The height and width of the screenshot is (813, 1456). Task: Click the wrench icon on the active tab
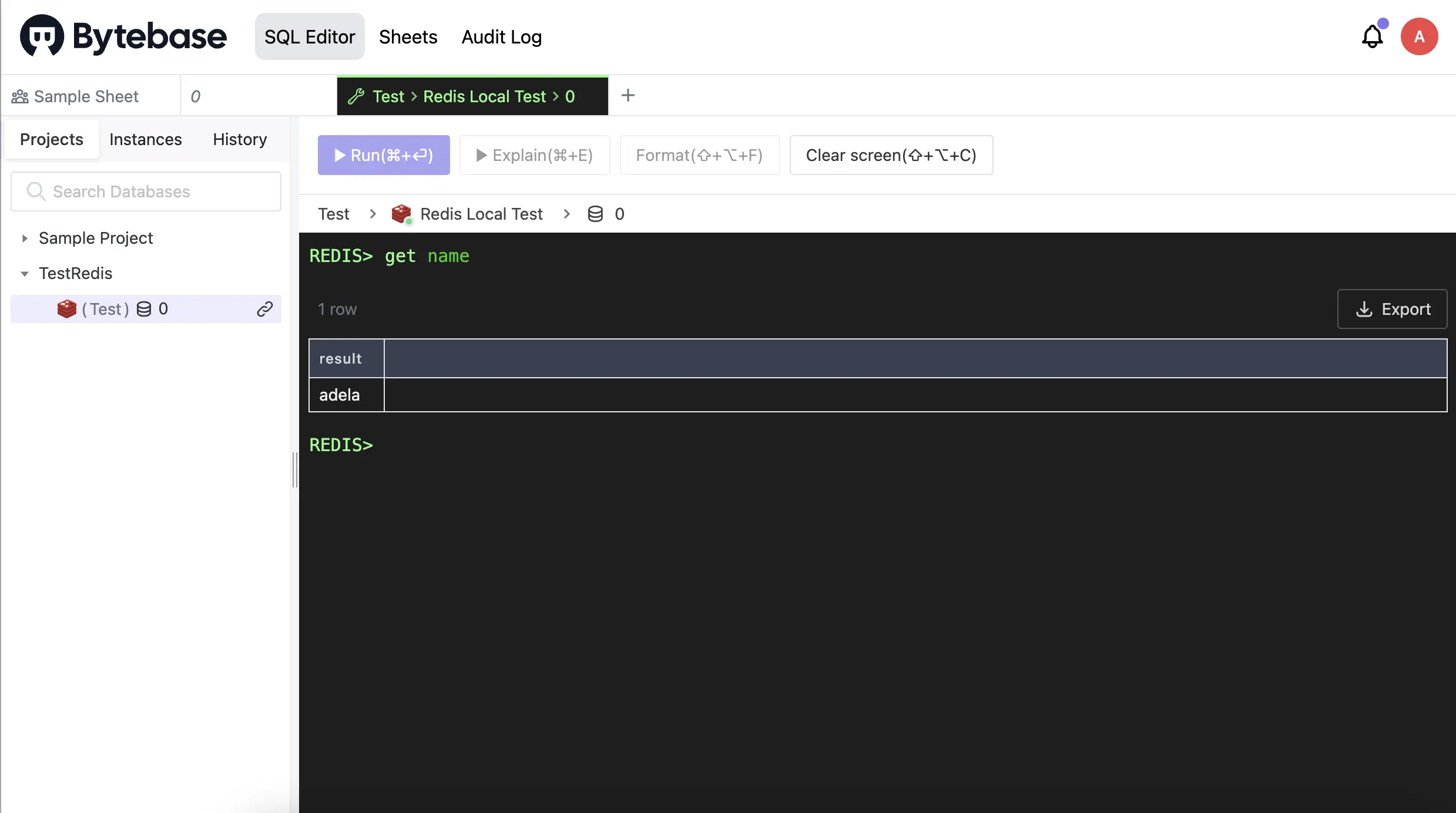[x=356, y=96]
